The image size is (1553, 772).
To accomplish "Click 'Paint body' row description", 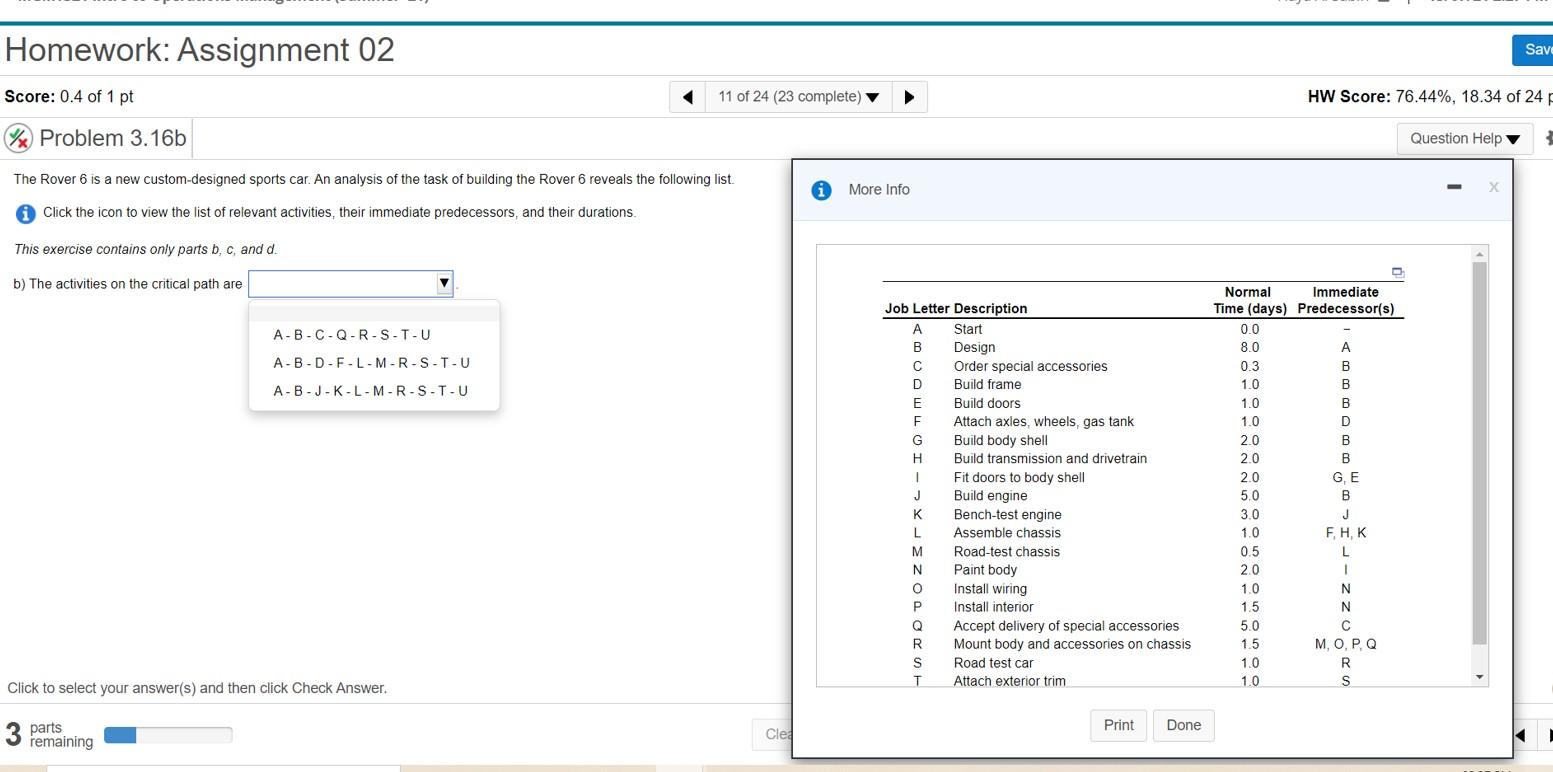I will [x=985, y=570].
